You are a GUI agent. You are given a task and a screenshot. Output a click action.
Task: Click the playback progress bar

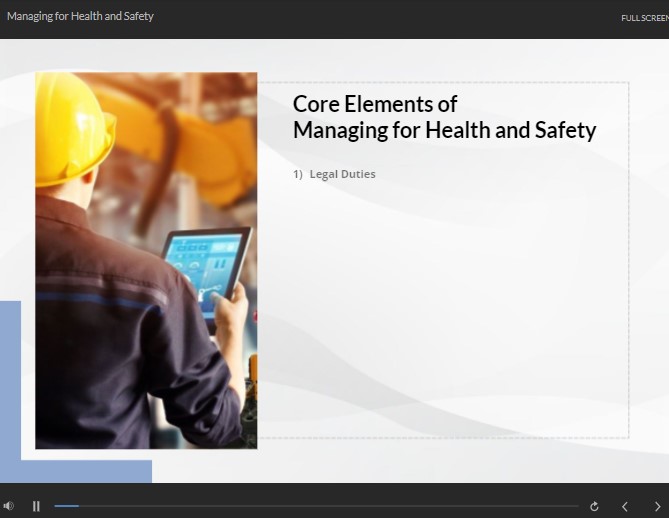point(316,506)
